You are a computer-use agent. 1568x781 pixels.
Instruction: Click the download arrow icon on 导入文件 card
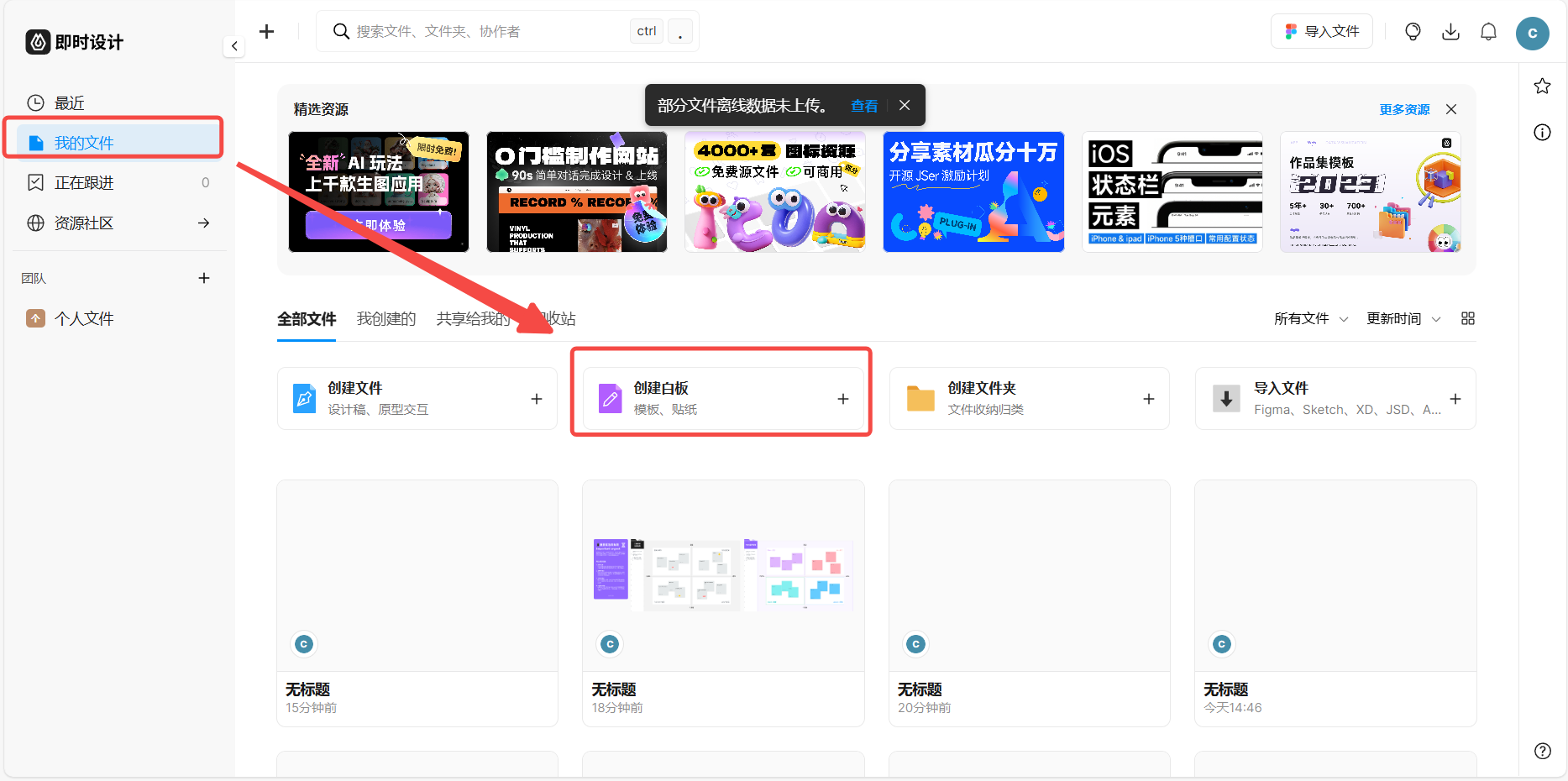[1226, 398]
